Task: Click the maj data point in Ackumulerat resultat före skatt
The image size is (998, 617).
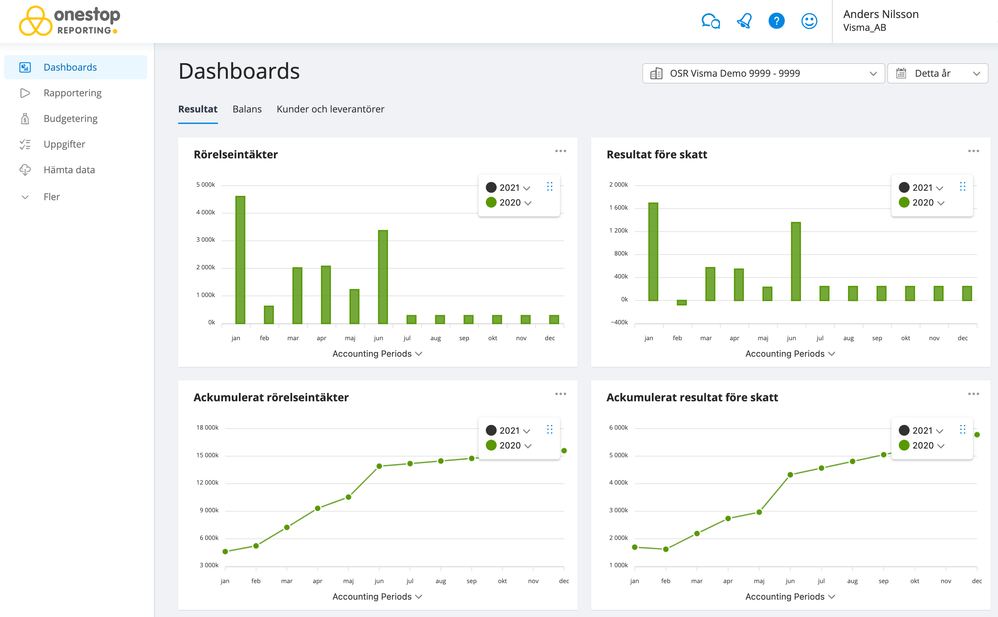Action: [759, 512]
